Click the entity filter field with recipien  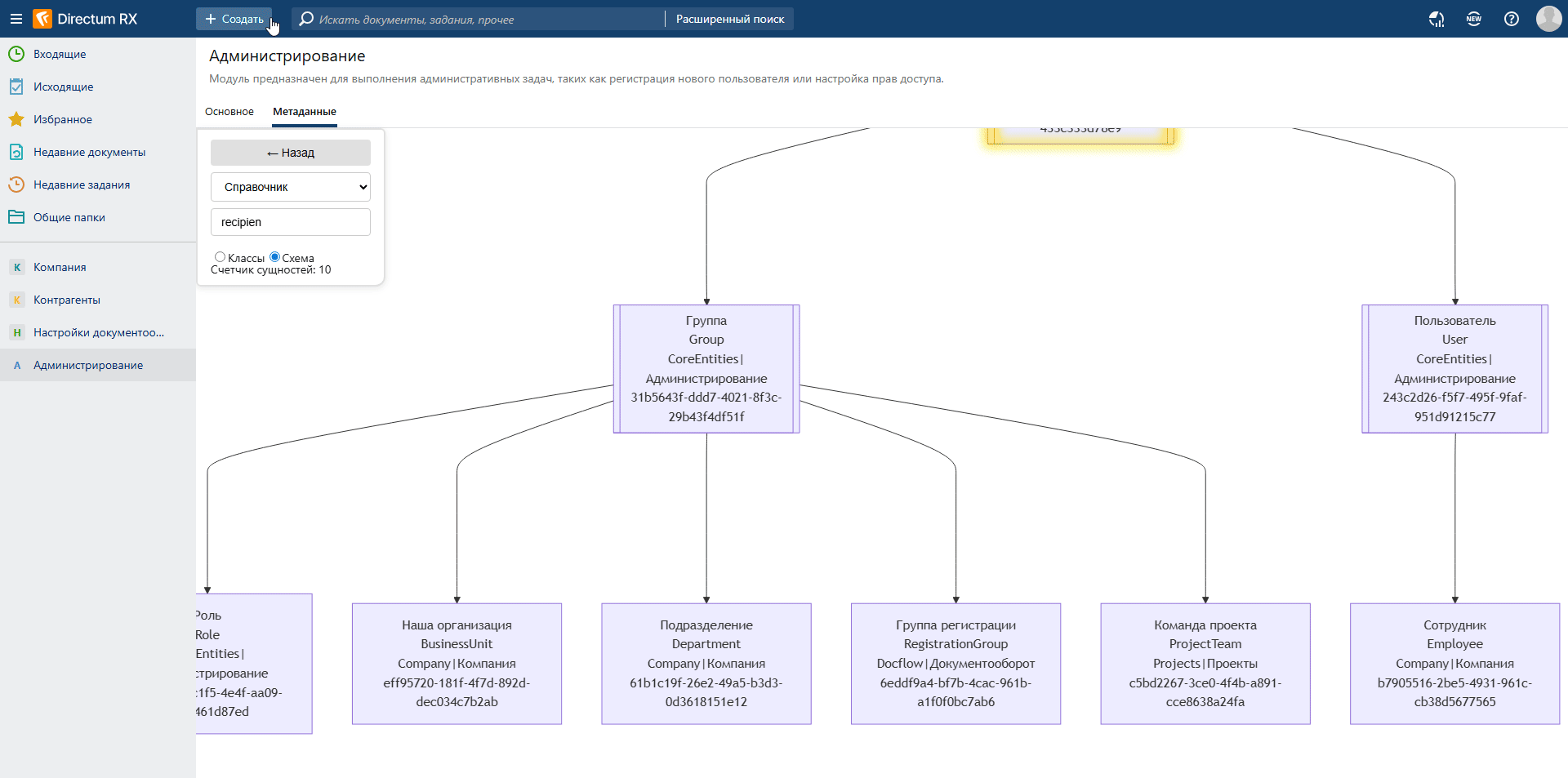tap(291, 222)
